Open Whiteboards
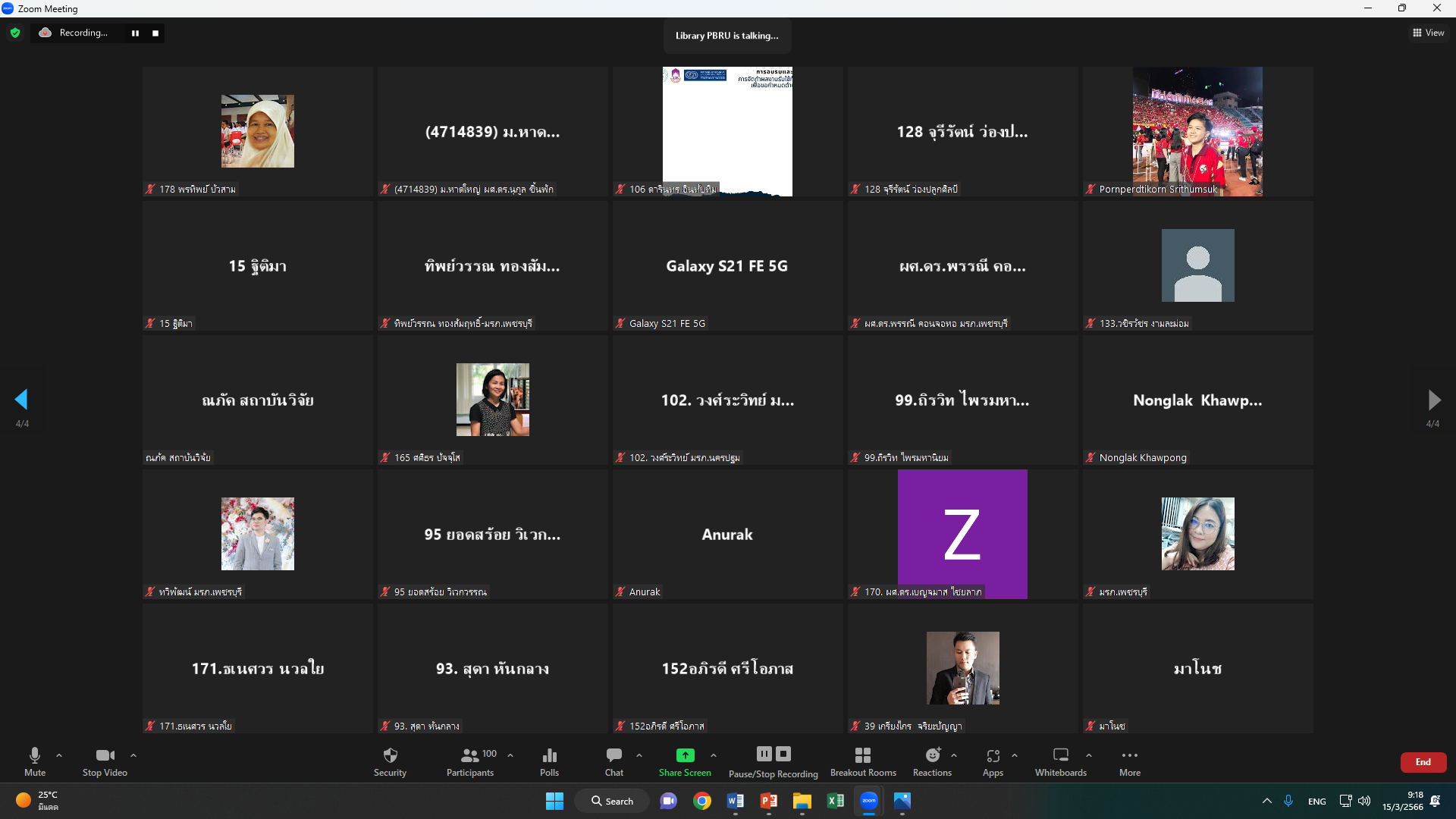The image size is (1456, 819). tap(1060, 755)
